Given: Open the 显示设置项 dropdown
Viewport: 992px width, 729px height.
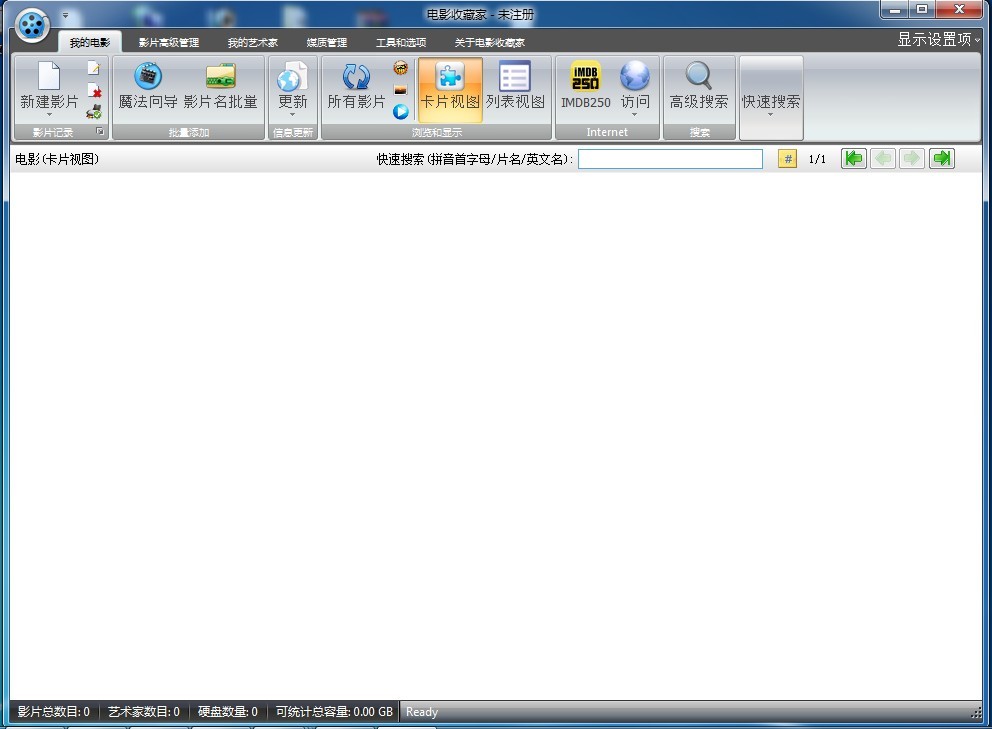Looking at the screenshot, I should coord(939,39).
